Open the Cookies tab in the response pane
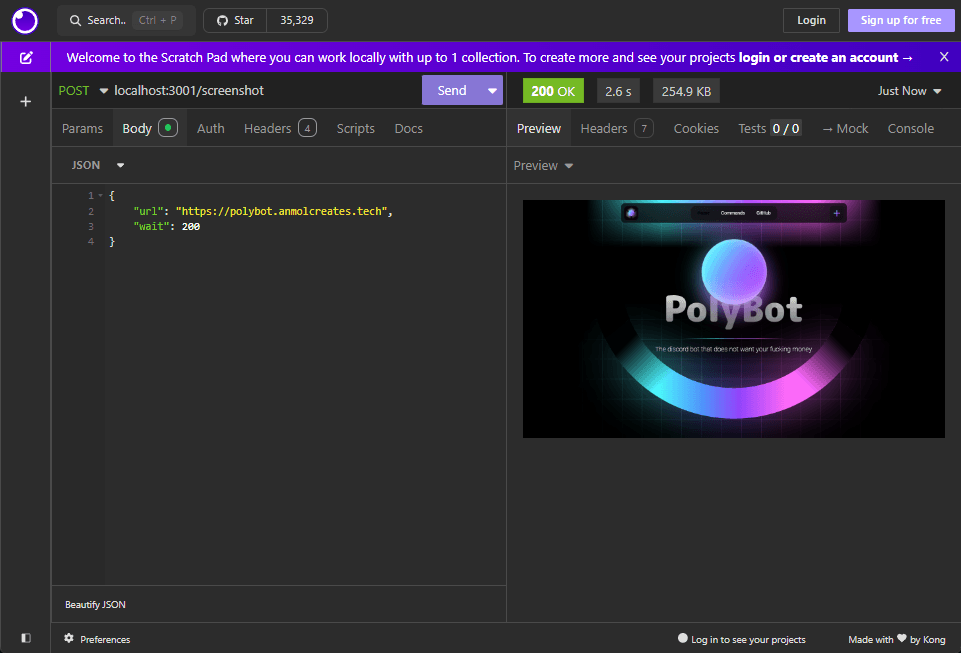Viewport: 961px width, 653px height. [695, 128]
